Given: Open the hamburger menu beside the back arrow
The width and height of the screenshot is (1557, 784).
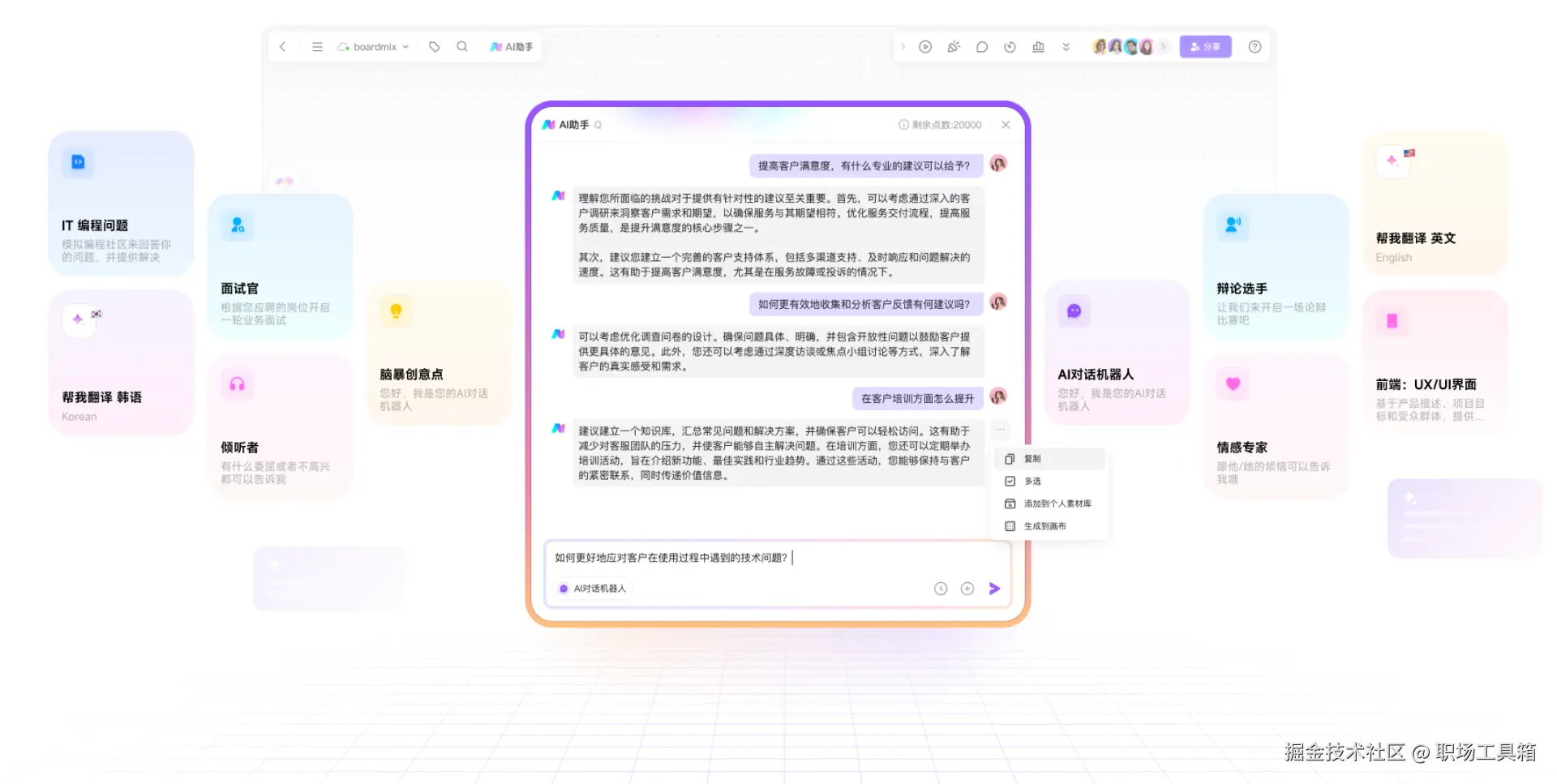Looking at the screenshot, I should point(317,47).
